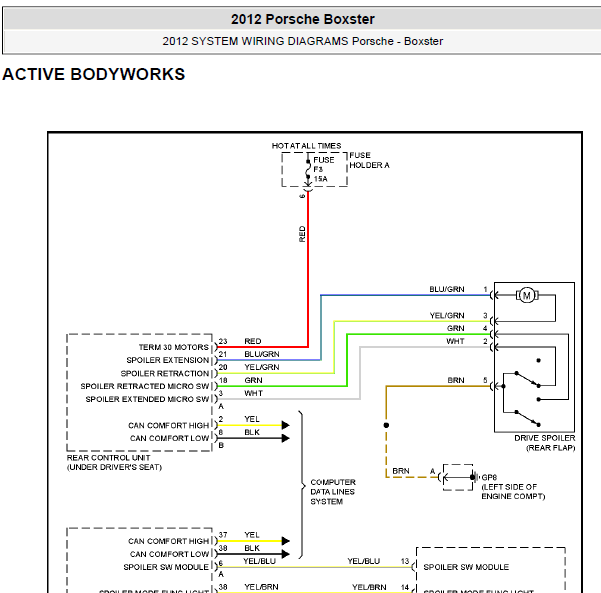Click the "COMPUTER DATA LINES SYSTEM" label
The width and height of the screenshot is (601, 593).
click(333, 492)
